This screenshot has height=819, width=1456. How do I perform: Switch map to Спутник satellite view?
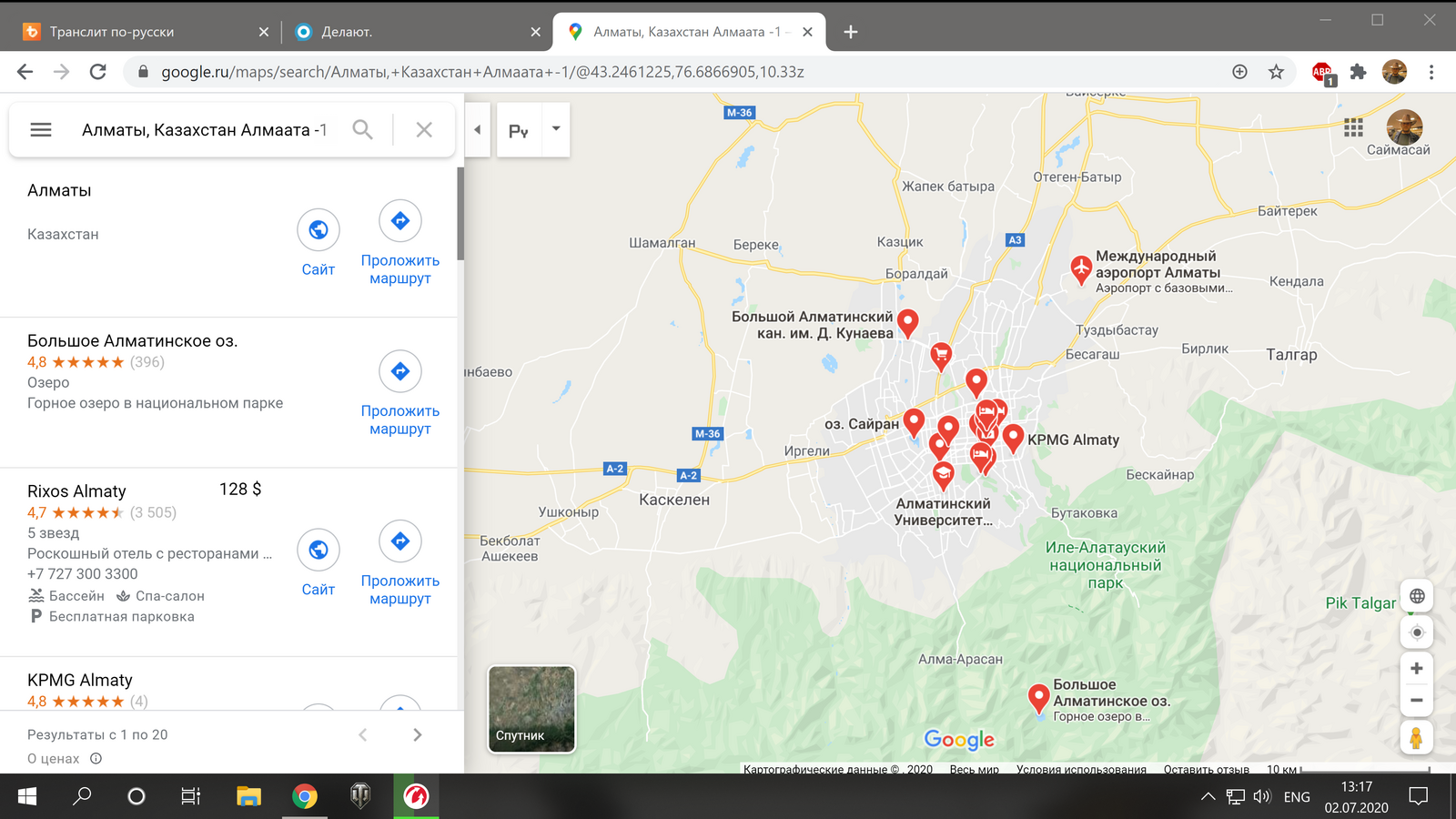(531, 709)
